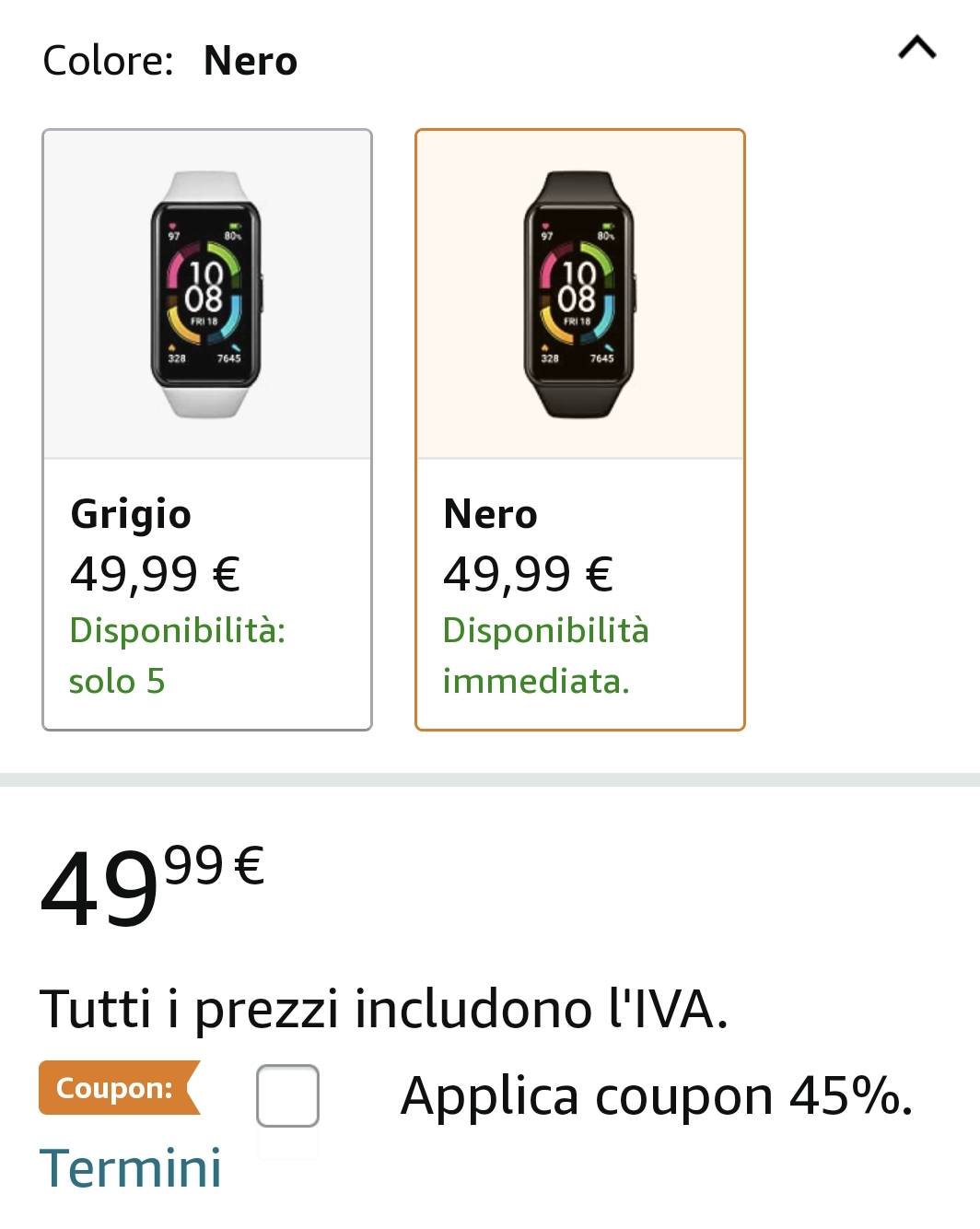Open the Termini link

(130, 1168)
